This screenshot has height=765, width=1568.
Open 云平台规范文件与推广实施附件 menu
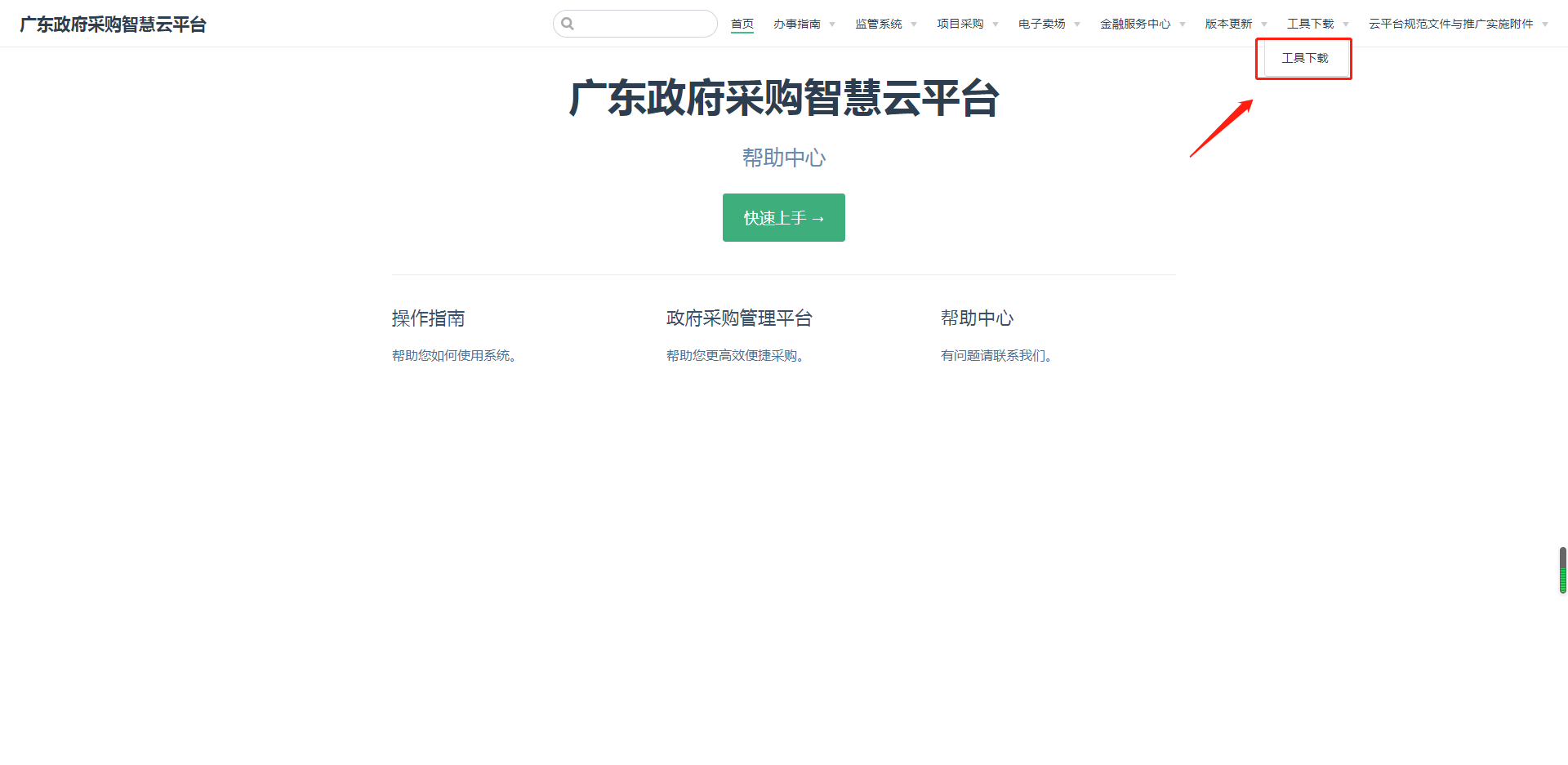click(x=1451, y=24)
